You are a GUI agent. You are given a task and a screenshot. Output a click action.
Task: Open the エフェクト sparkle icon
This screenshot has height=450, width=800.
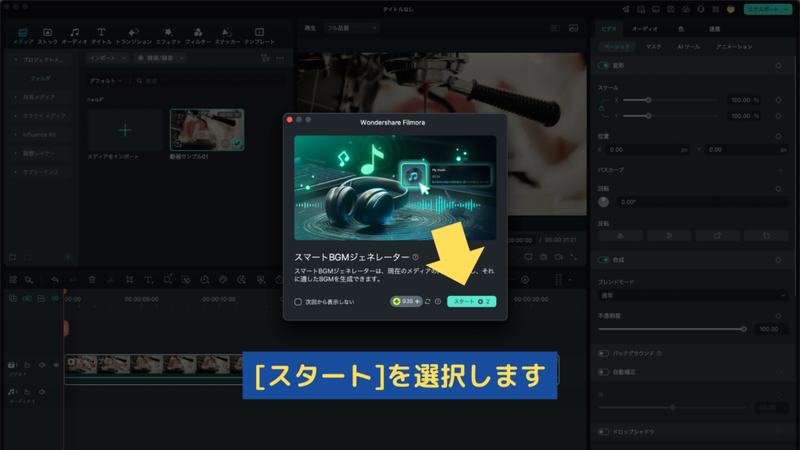pyautogui.click(x=168, y=36)
